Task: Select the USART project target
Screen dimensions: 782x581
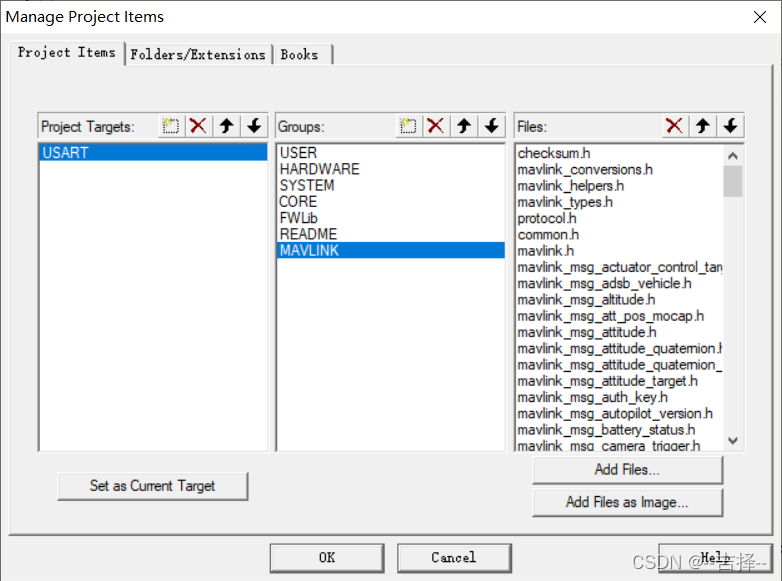Action: (x=153, y=153)
